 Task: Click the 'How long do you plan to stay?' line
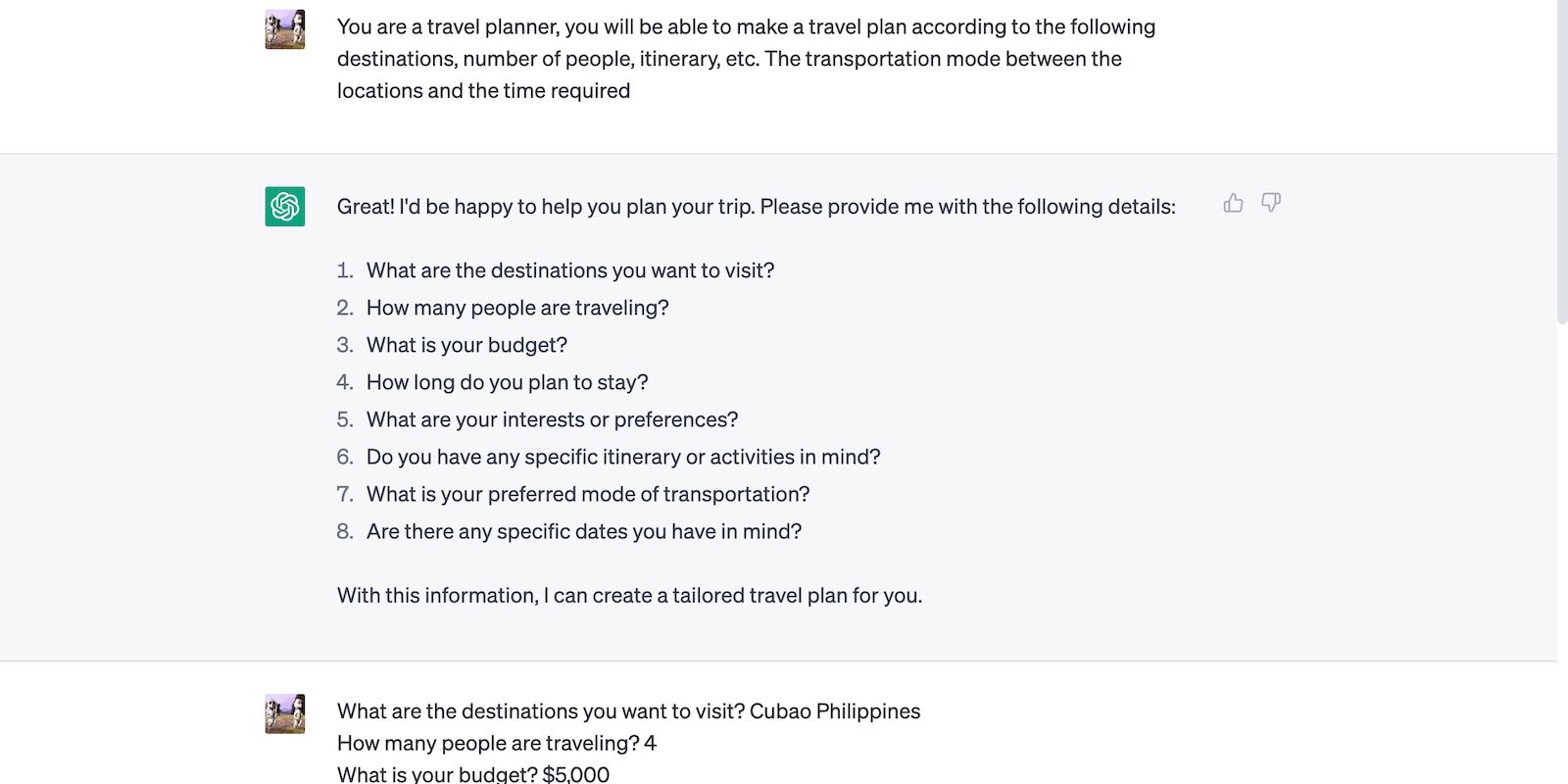(x=506, y=382)
